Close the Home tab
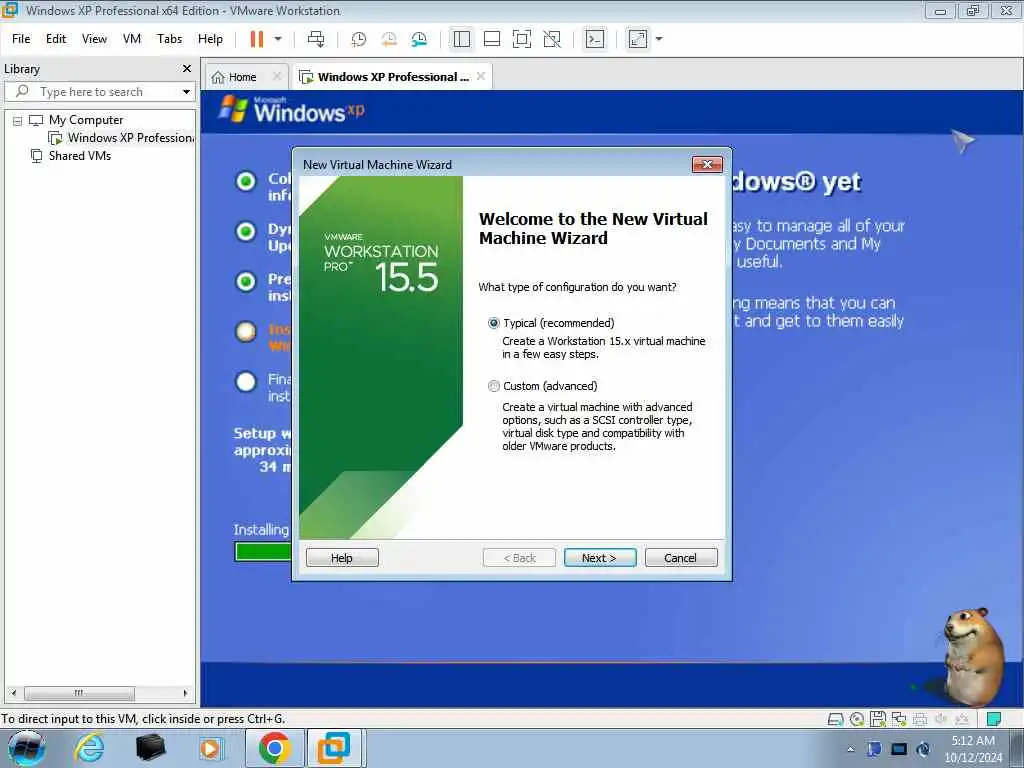The width and height of the screenshot is (1024, 768). click(277, 76)
